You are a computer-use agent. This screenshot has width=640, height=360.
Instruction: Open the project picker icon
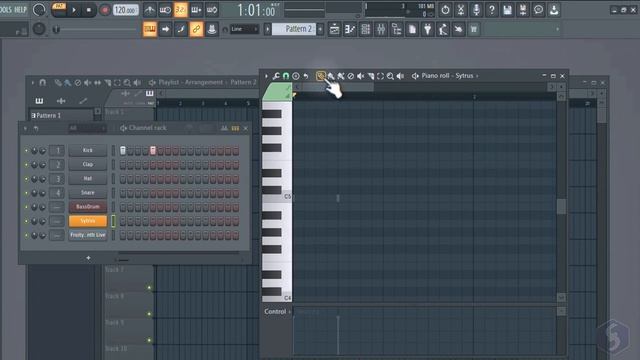[412, 29]
